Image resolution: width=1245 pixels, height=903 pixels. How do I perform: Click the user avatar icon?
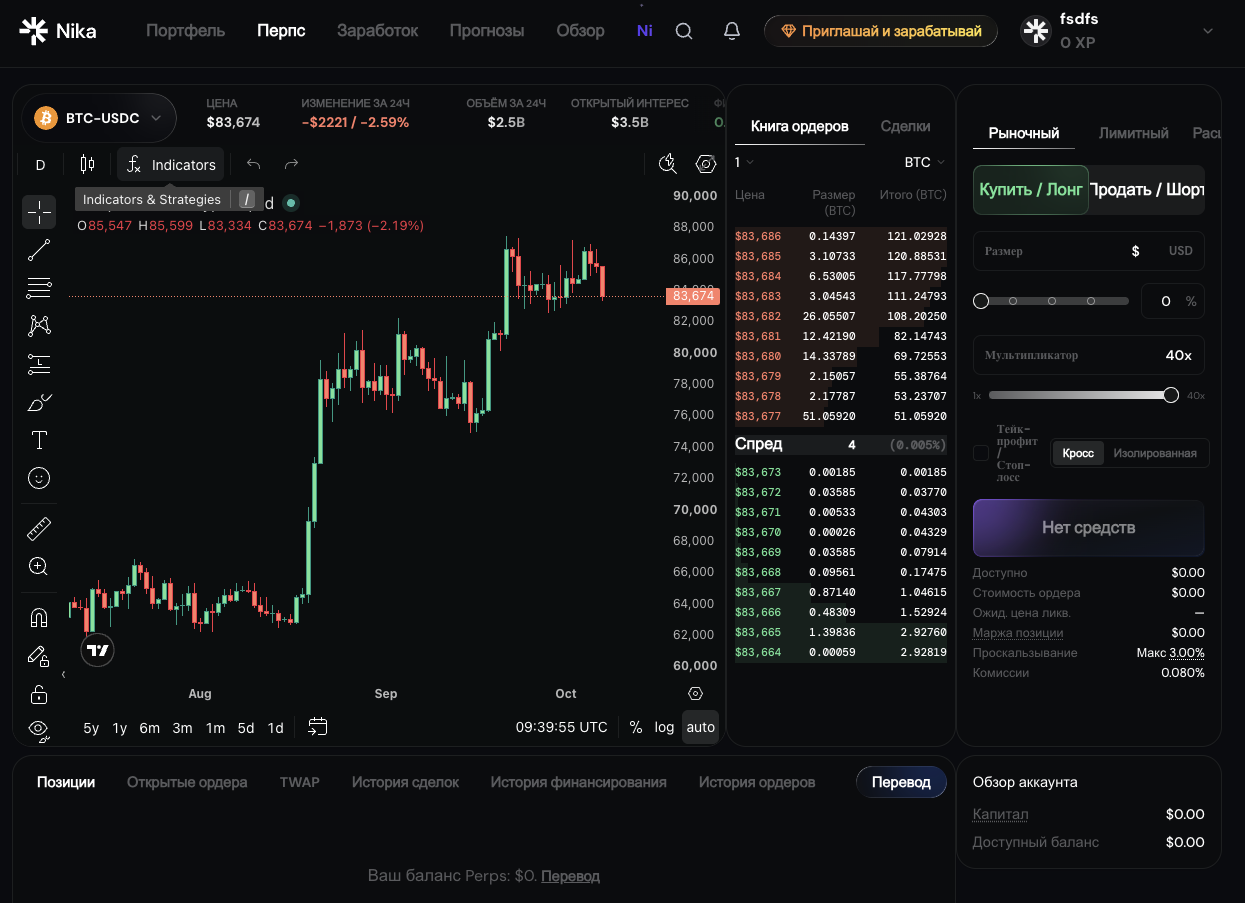(1035, 31)
